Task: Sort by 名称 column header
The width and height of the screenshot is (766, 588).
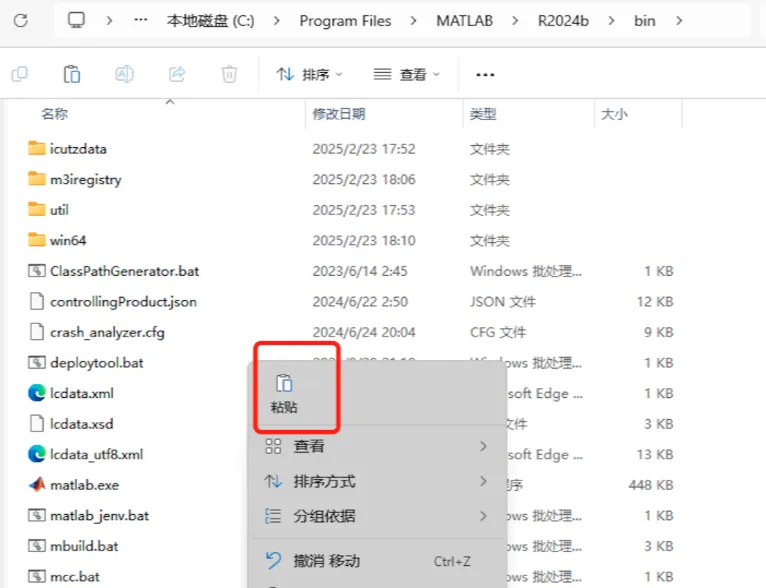Action: (55, 114)
